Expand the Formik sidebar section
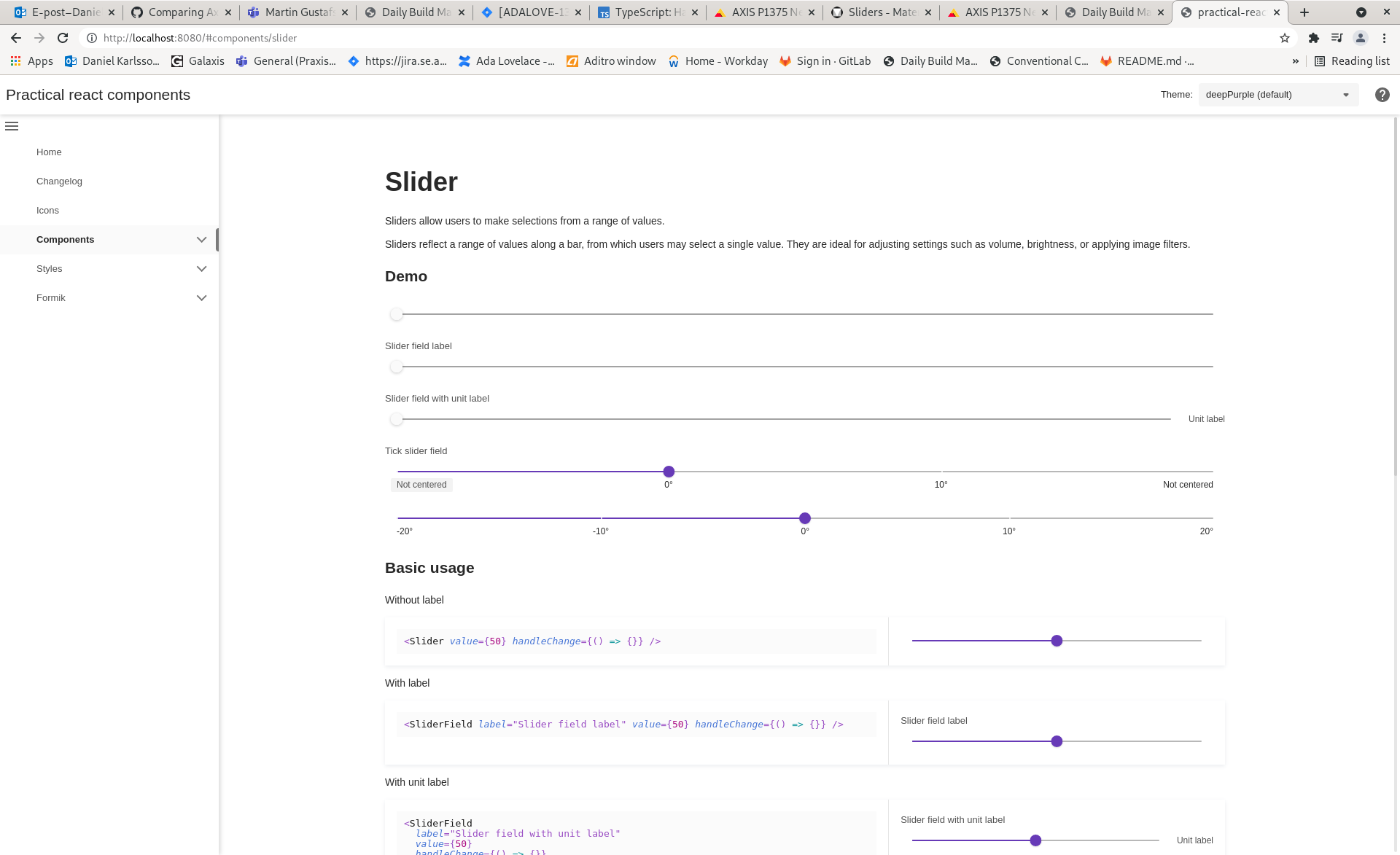1400x855 pixels. click(x=201, y=298)
